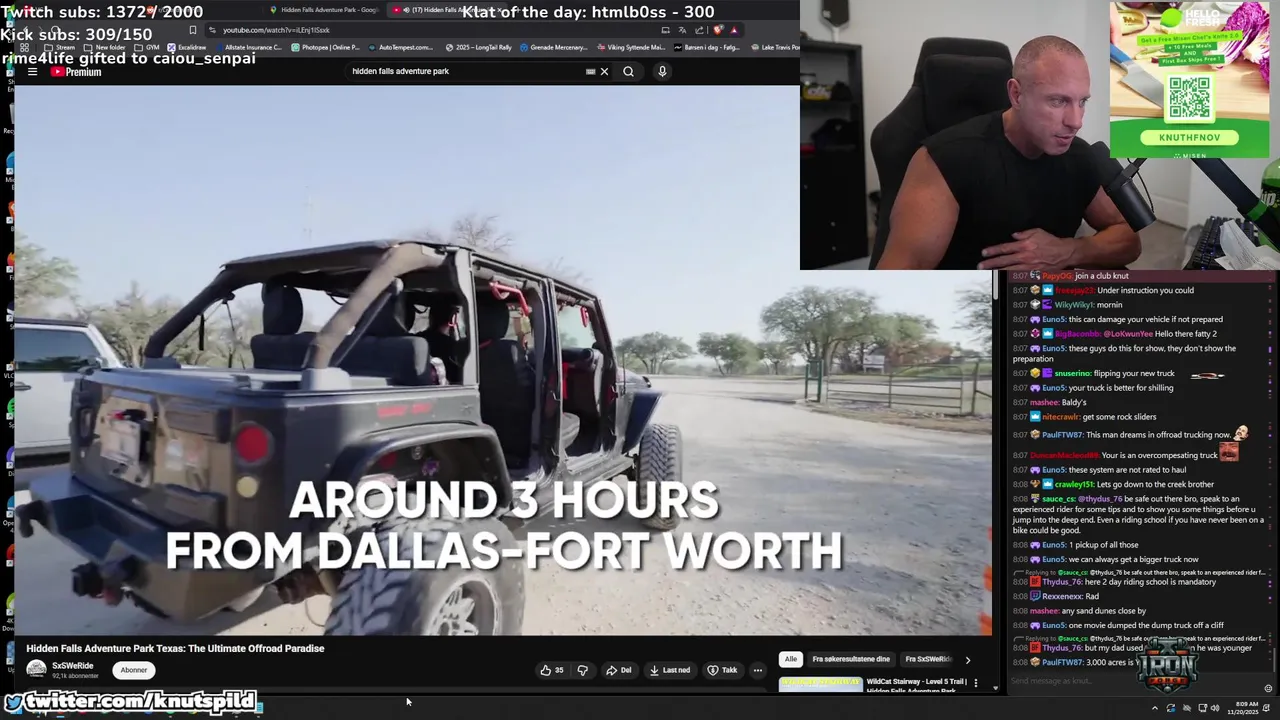
Task: Go to YouTube Premium home logo
Action: [76, 72]
